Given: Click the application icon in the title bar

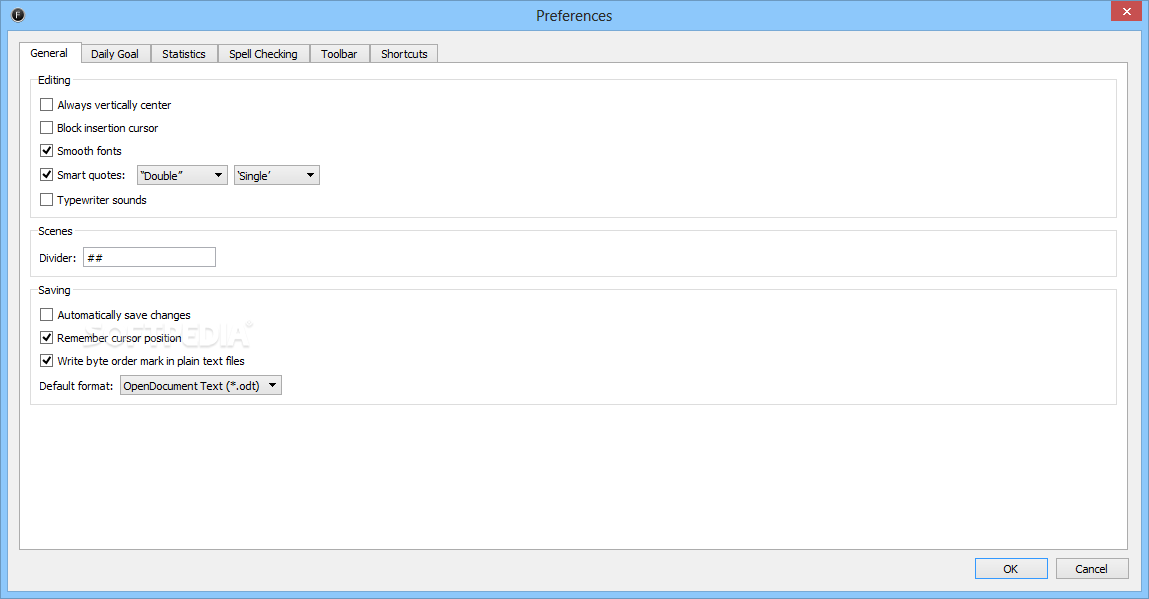Looking at the screenshot, I should coord(17,15).
